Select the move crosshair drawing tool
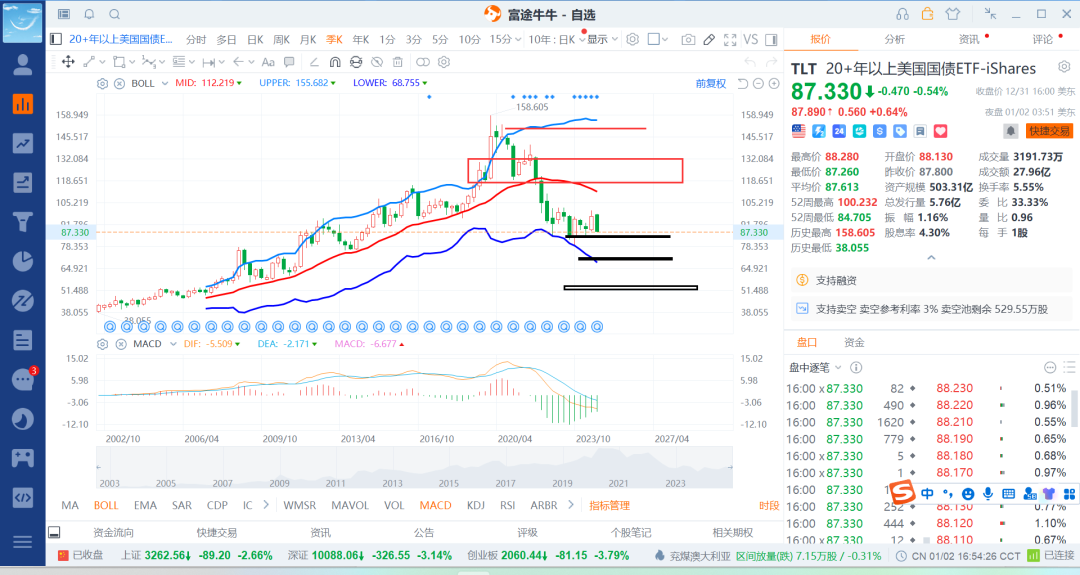The width and height of the screenshot is (1080, 575). 68,62
